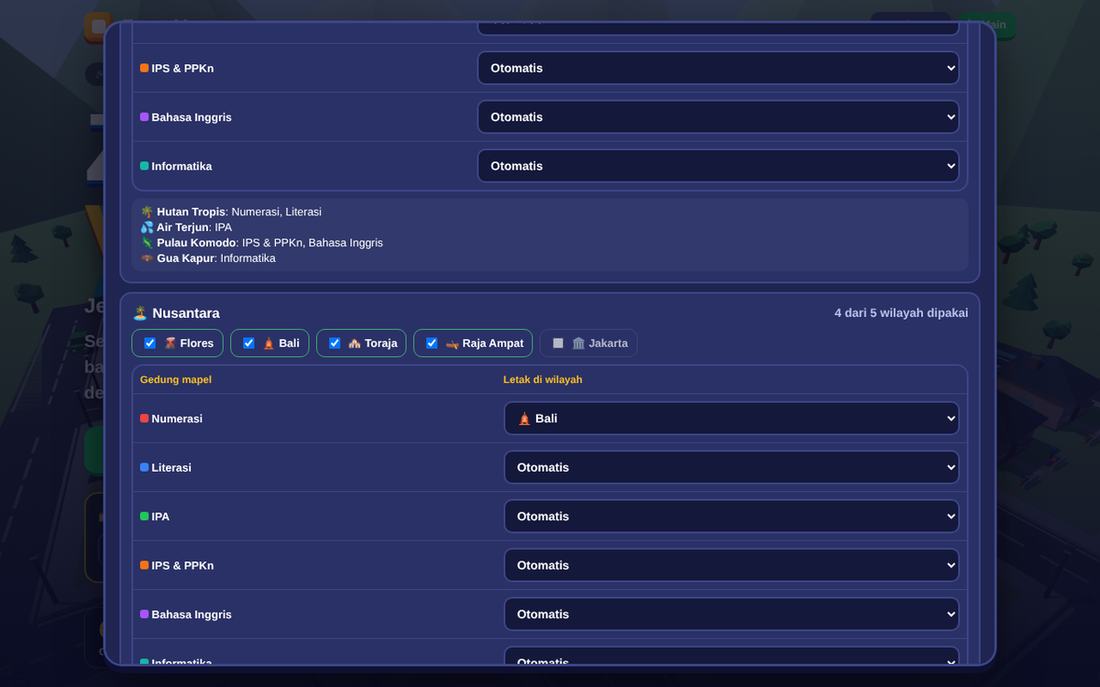Open Informatika dropdown above Hutan Tropis summary
This screenshot has height=687, width=1100.
718,166
